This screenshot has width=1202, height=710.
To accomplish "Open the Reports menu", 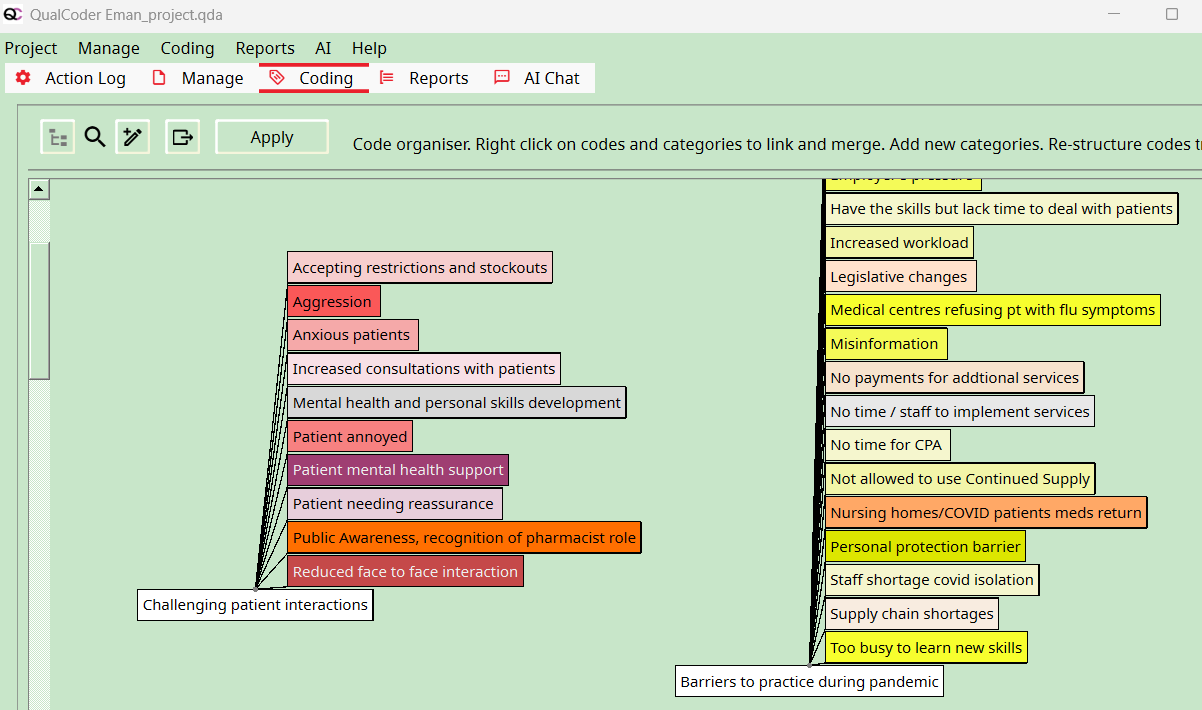I will (x=265, y=48).
